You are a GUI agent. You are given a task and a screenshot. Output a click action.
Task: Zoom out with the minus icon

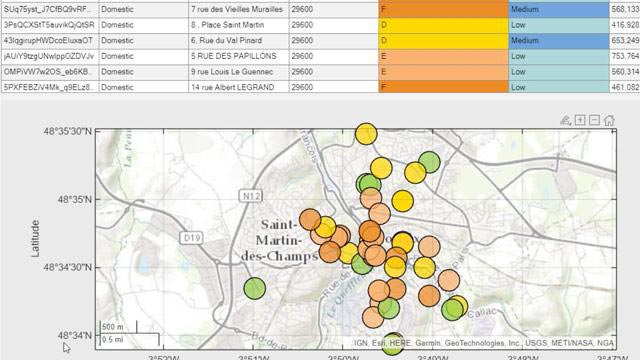pos(595,120)
